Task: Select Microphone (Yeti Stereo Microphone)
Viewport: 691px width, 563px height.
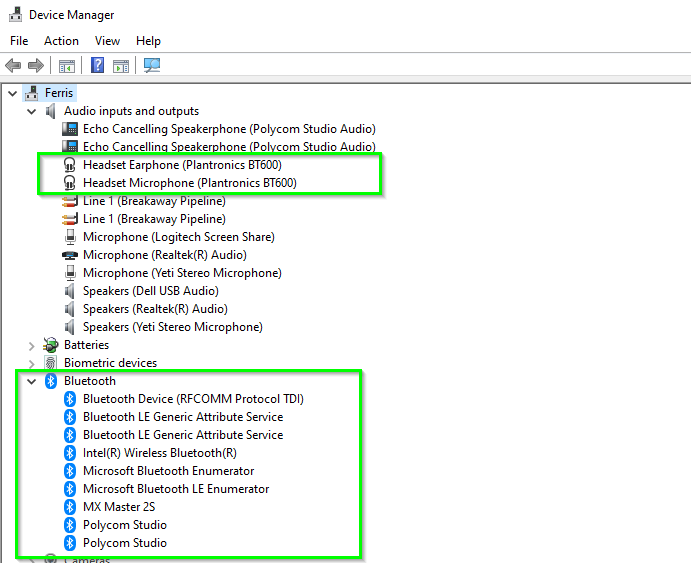Action: [x=182, y=273]
